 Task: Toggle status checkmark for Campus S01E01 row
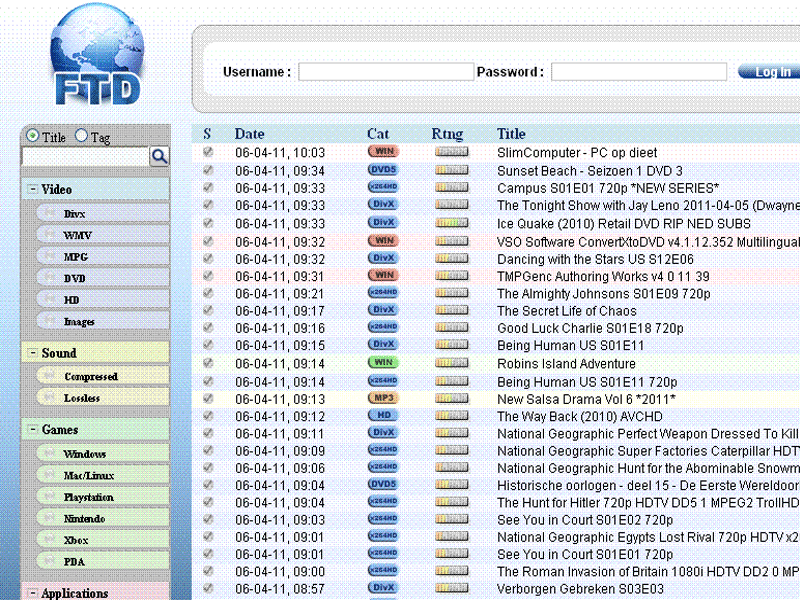[x=208, y=187]
